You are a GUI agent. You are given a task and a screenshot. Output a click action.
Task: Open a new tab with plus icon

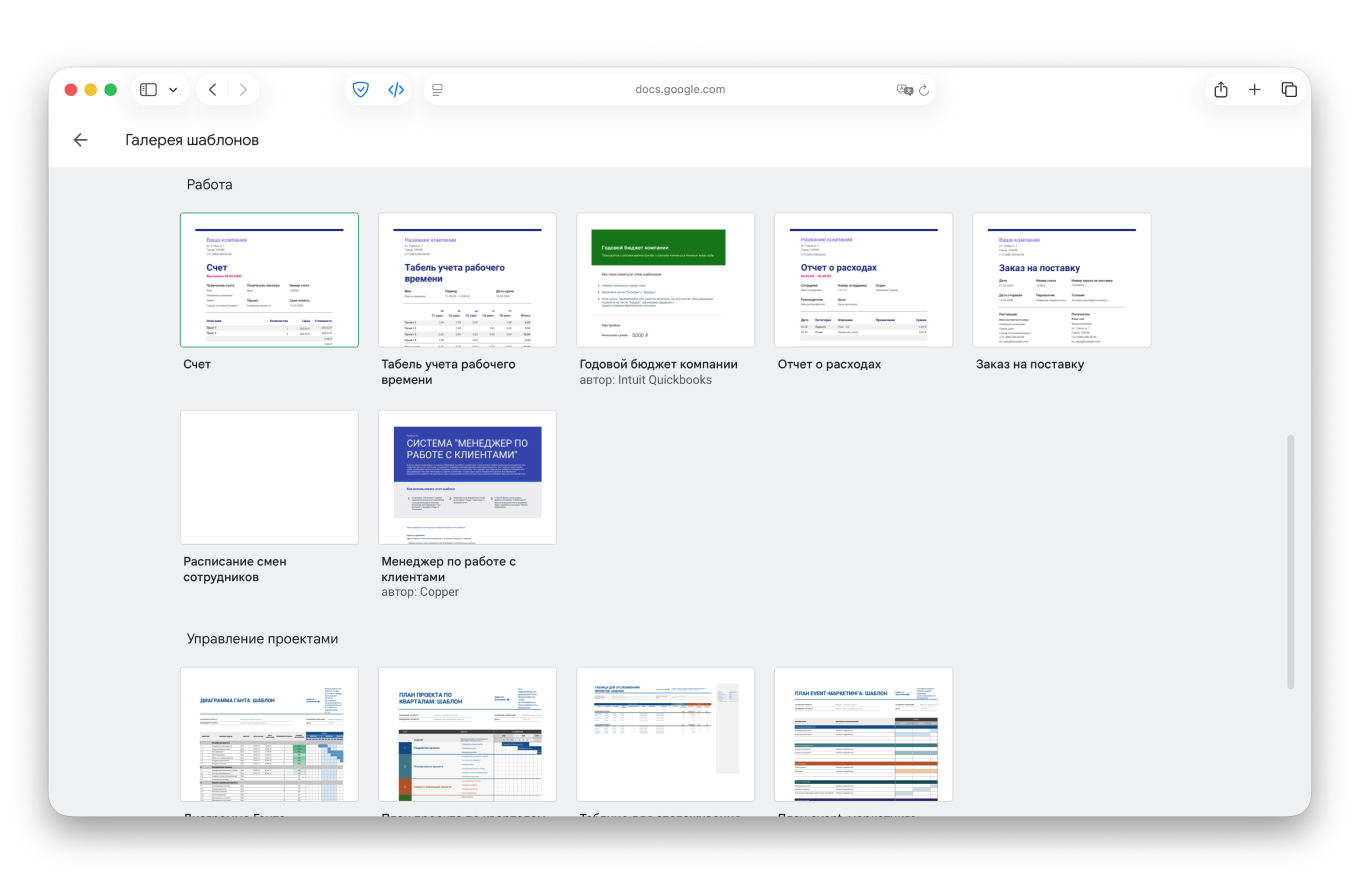[1255, 90]
